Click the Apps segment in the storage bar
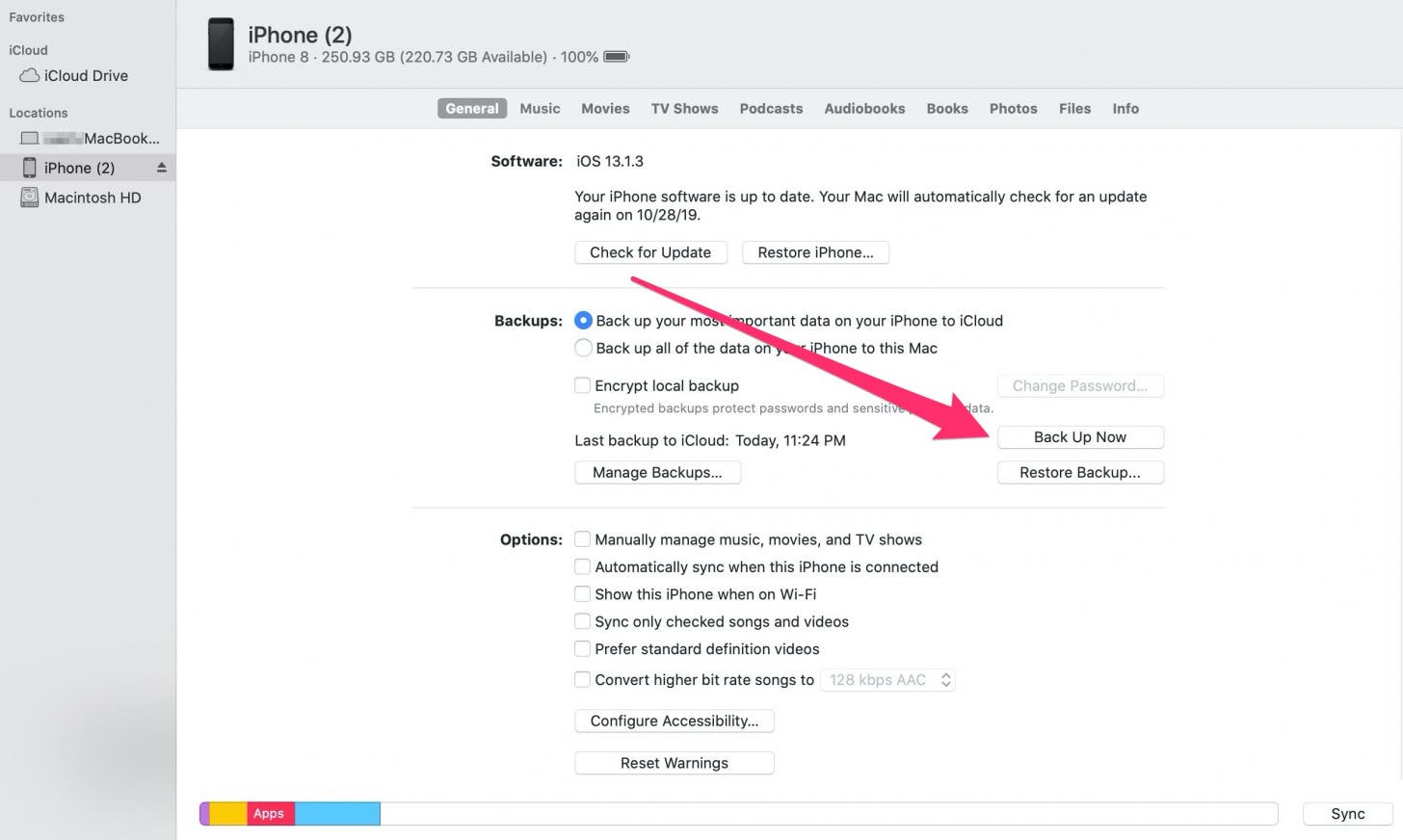1403x840 pixels. (x=268, y=813)
